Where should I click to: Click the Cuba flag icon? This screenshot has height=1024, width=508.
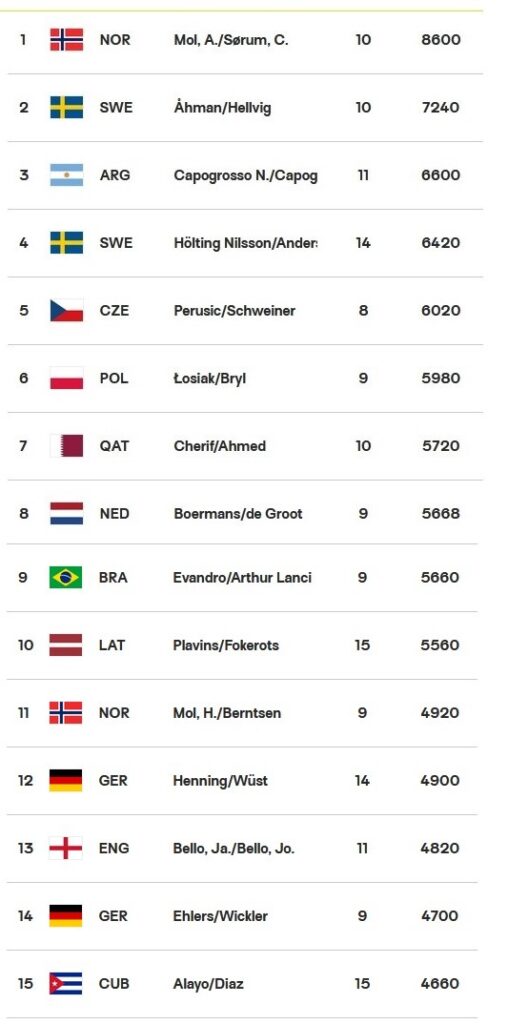(x=66, y=984)
